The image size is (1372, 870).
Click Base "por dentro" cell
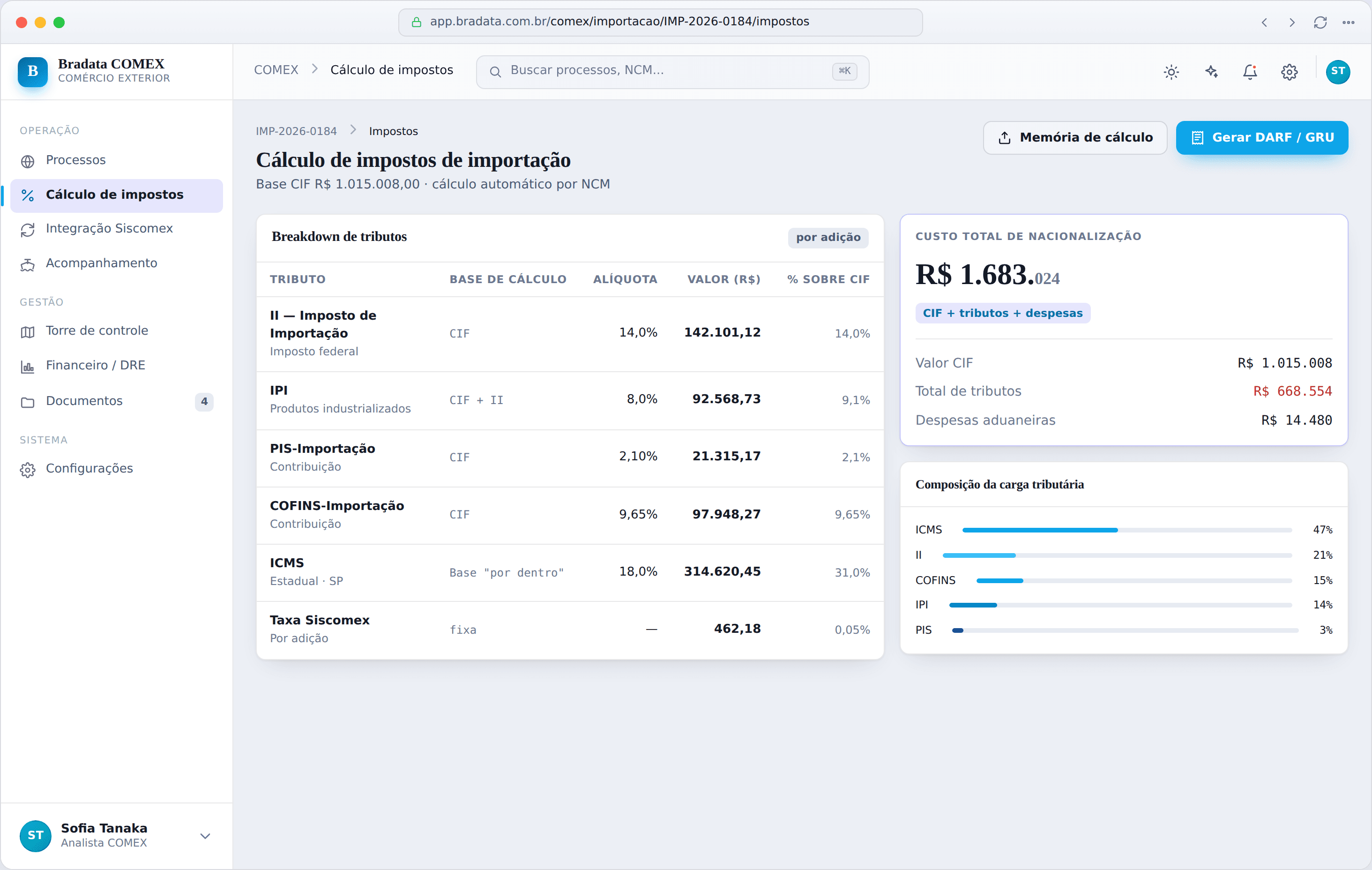point(507,572)
